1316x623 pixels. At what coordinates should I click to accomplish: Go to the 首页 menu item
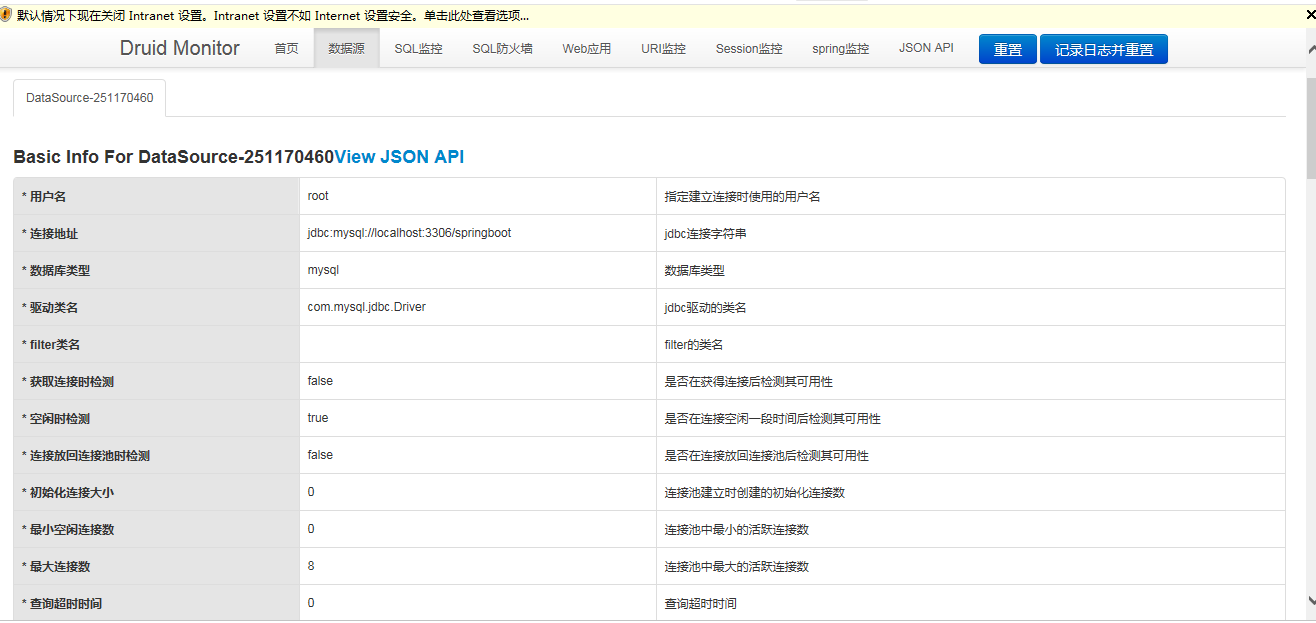tap(287, 48)
